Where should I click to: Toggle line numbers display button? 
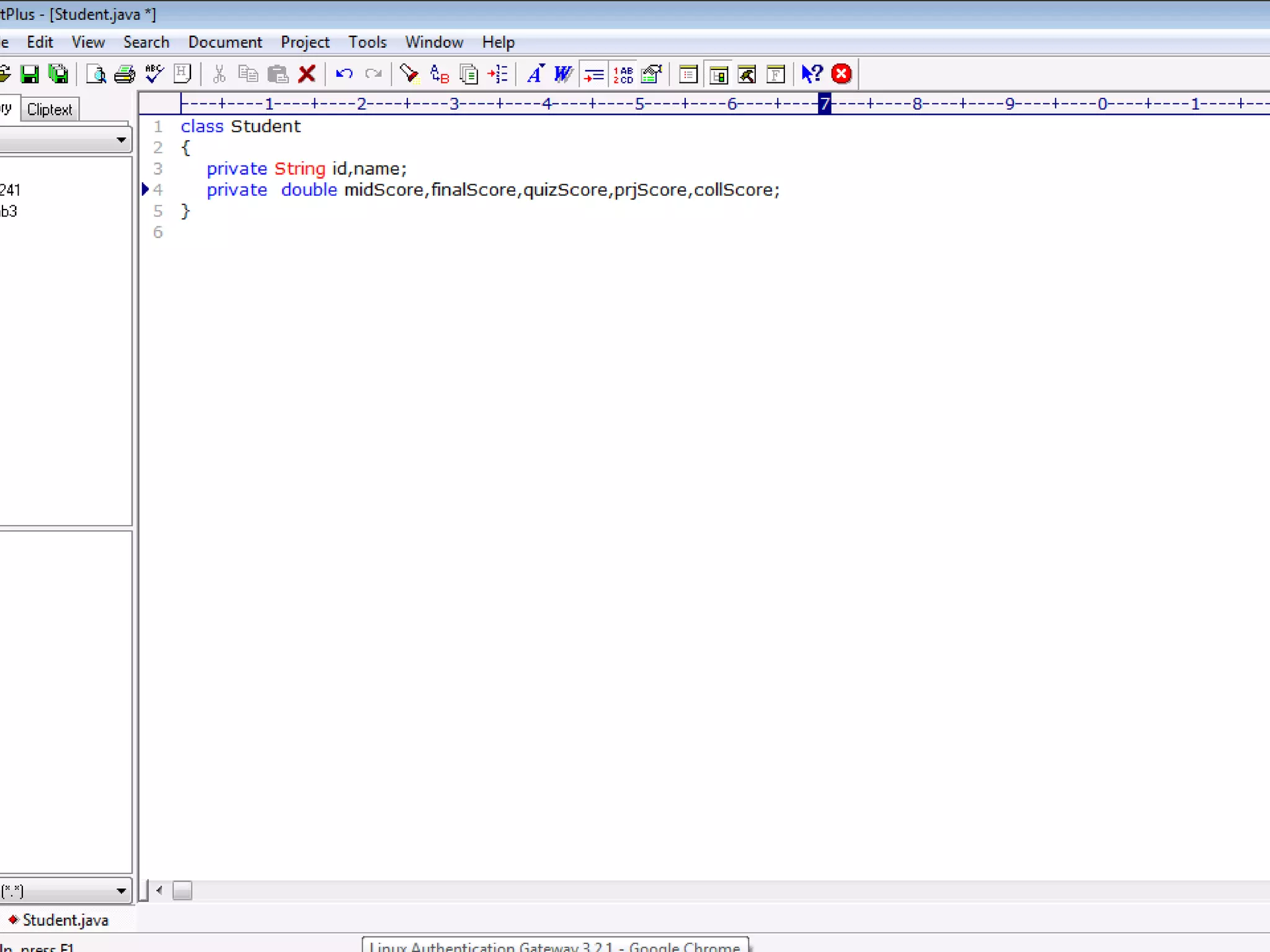click(623, 74)
